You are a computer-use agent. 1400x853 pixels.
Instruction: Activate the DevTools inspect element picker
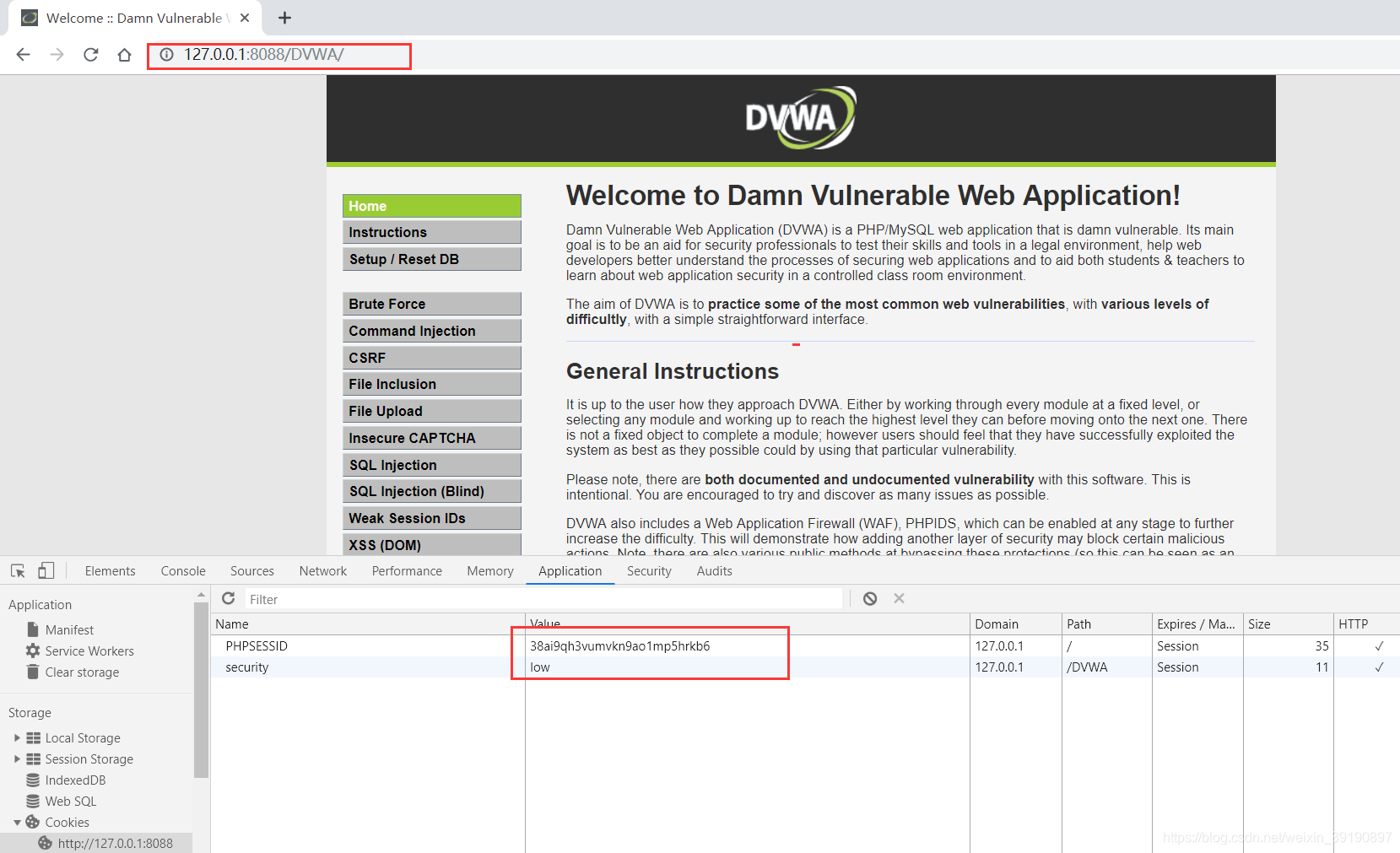pyautogui.click(x=18, y=571)
